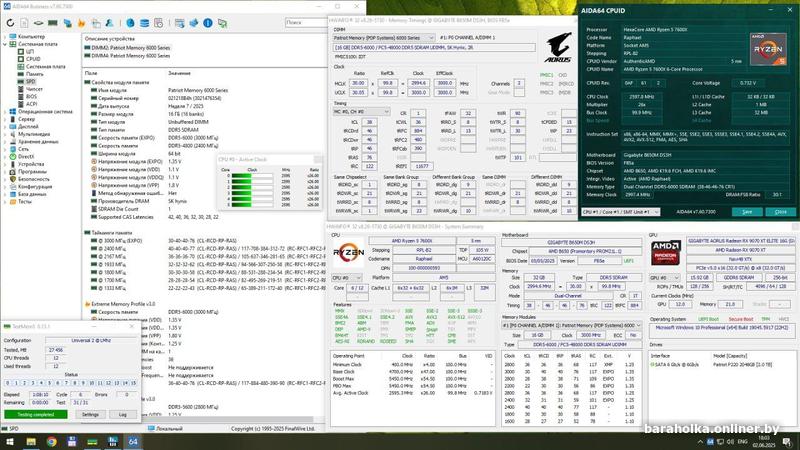Image resolution: width=800 pixels, height=450 pixels.
Task: Expand the Мультимедиа tree node
Action: [x=5, y=134]
